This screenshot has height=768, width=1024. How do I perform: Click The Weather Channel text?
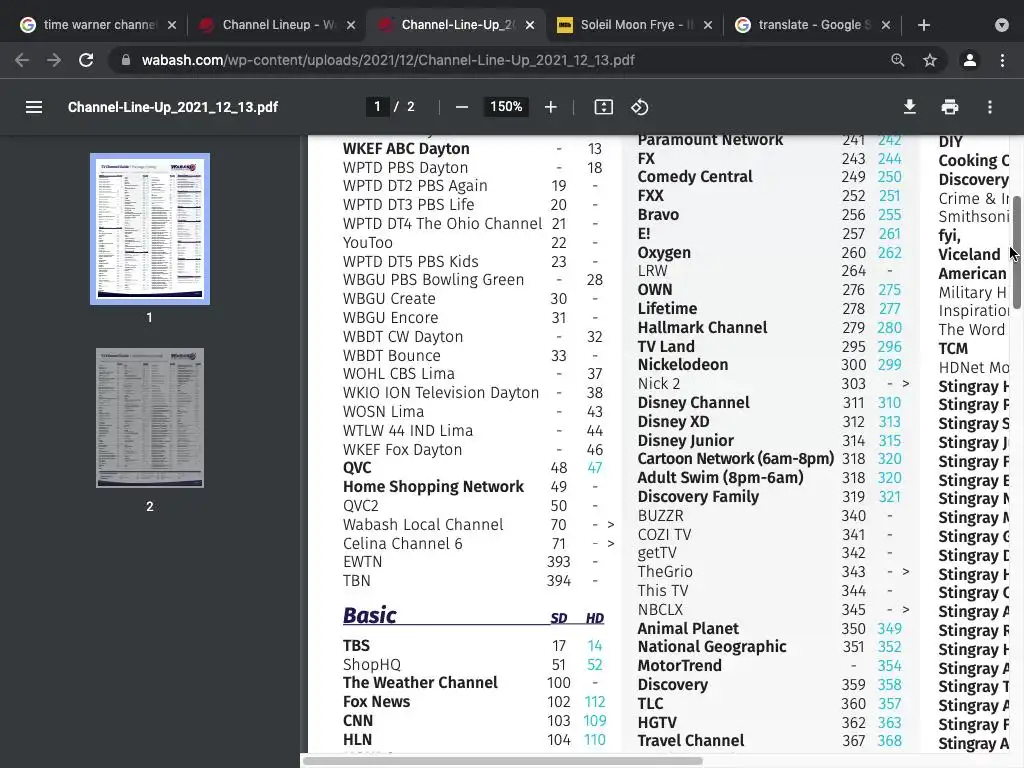pos(420,682)
